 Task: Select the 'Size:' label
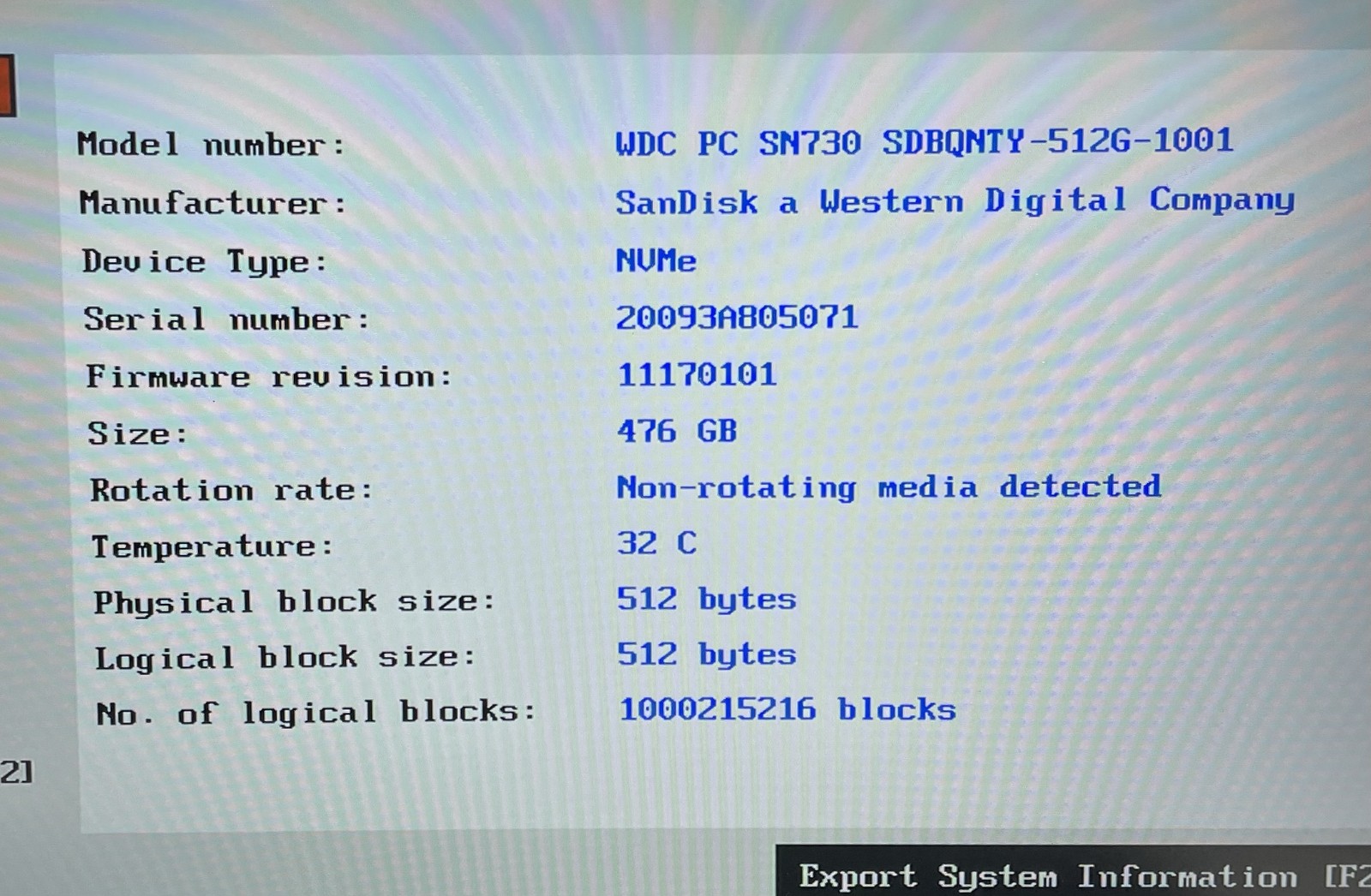click(x=137, y=433)
